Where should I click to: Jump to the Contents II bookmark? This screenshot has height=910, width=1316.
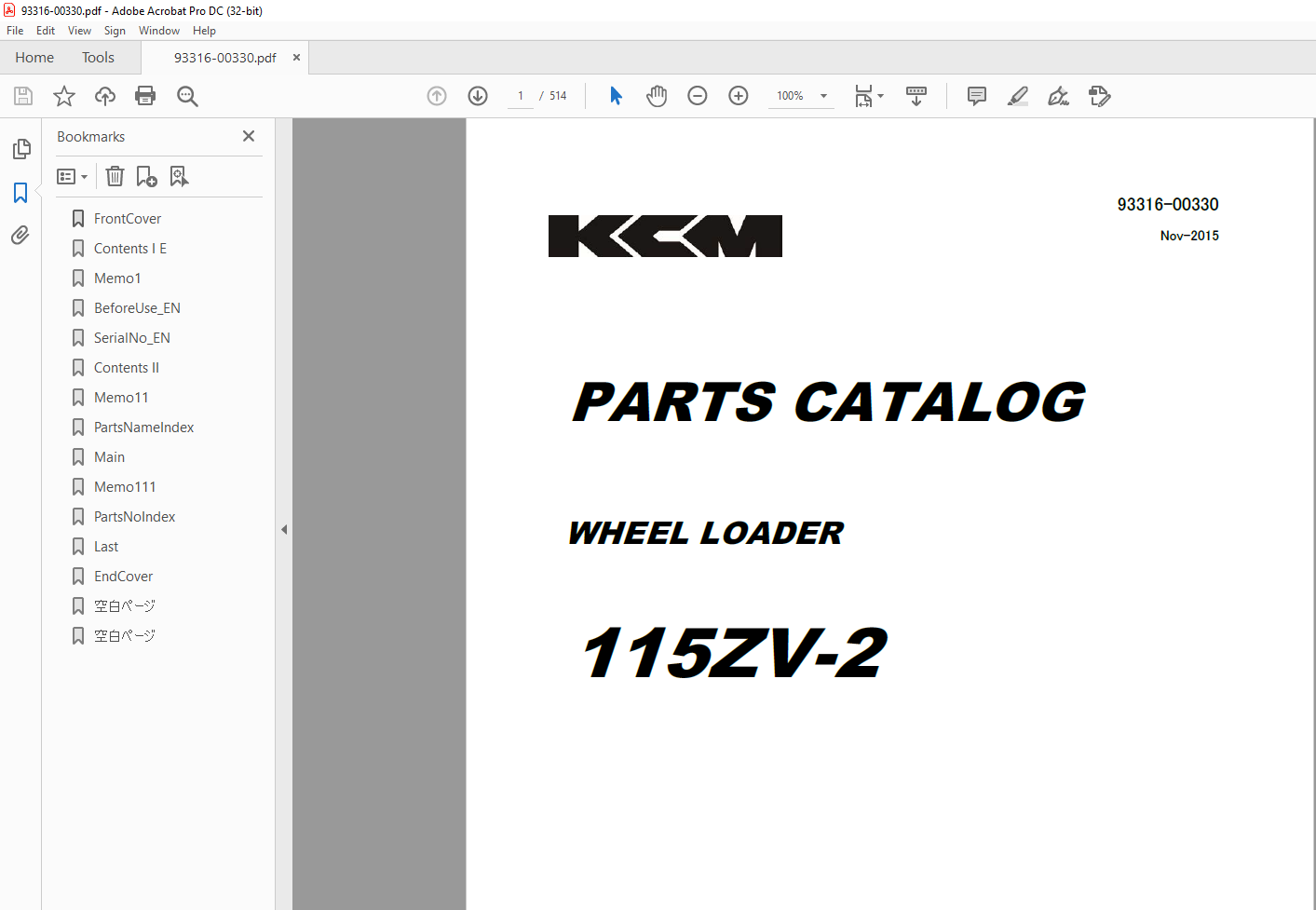(127, 368)
